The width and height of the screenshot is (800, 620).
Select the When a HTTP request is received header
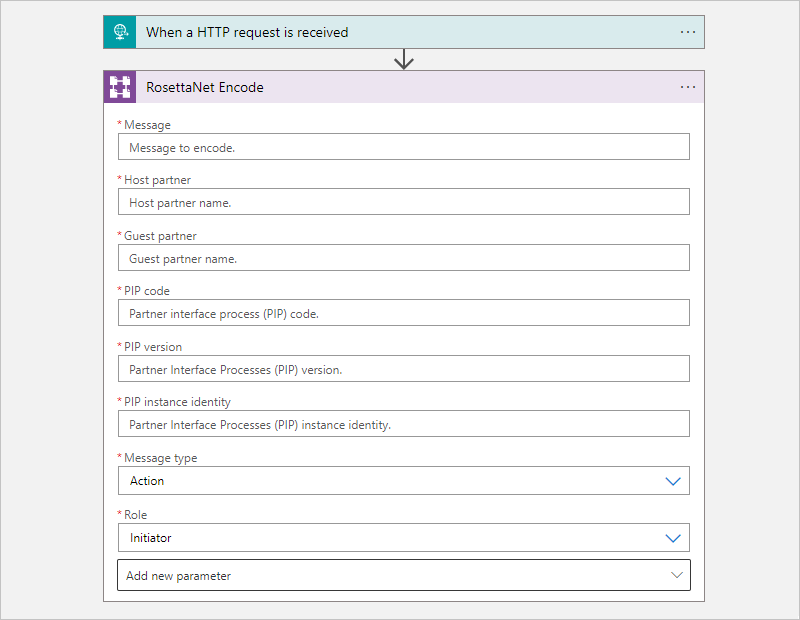pos(400,32)
